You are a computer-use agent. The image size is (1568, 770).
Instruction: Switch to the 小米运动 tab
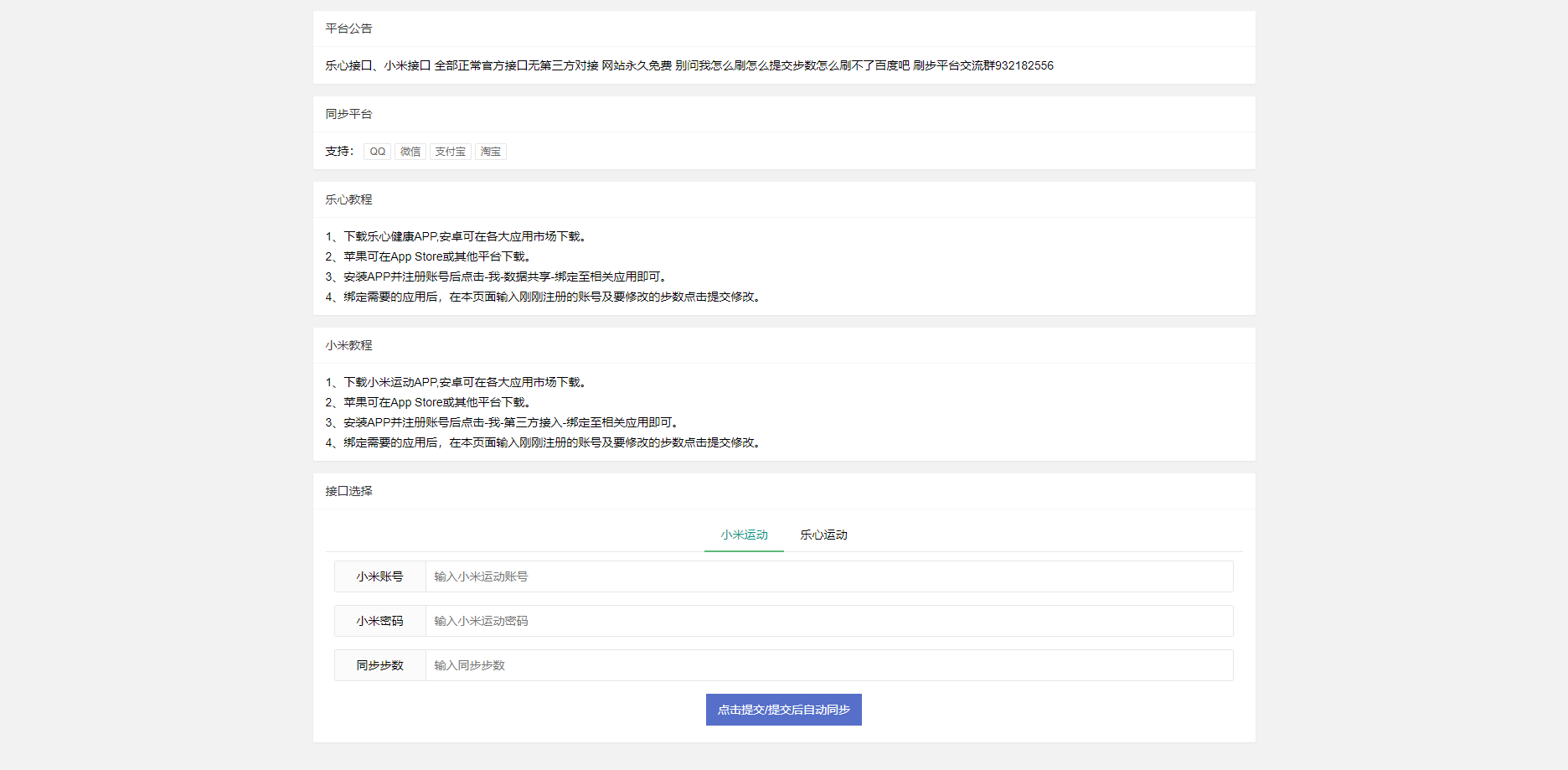(x=743, y=535)
